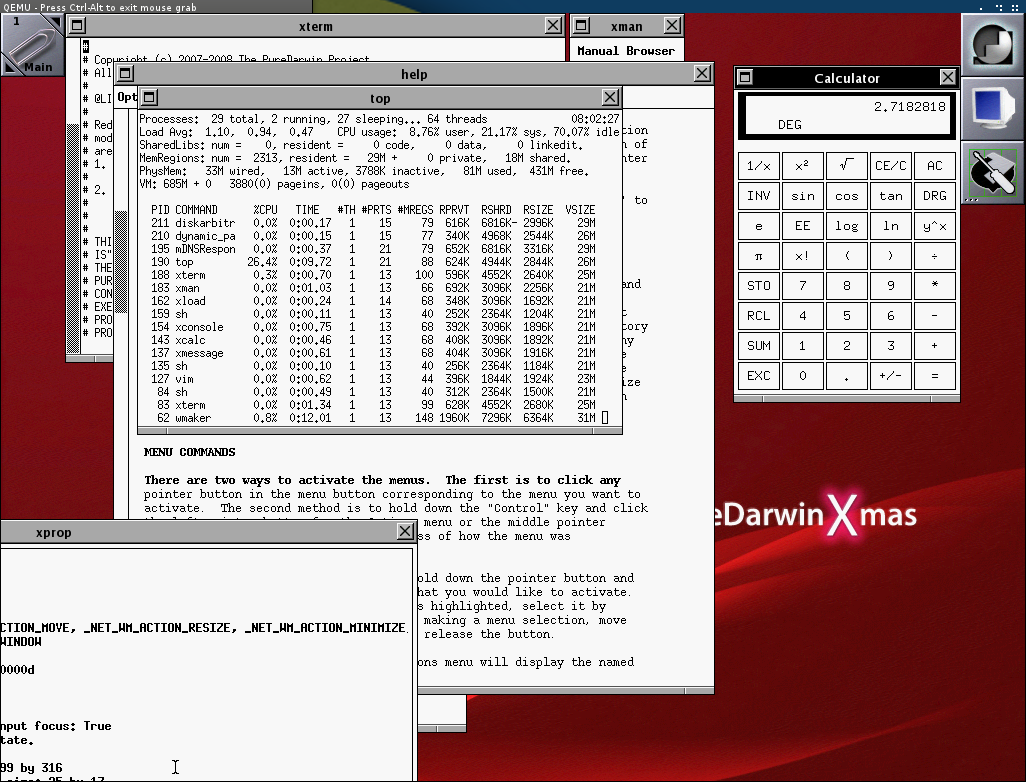The height and width of the screenshot is (782, 1026).
Task: Click the cos button in Calculator
Action: coord(846,196)
